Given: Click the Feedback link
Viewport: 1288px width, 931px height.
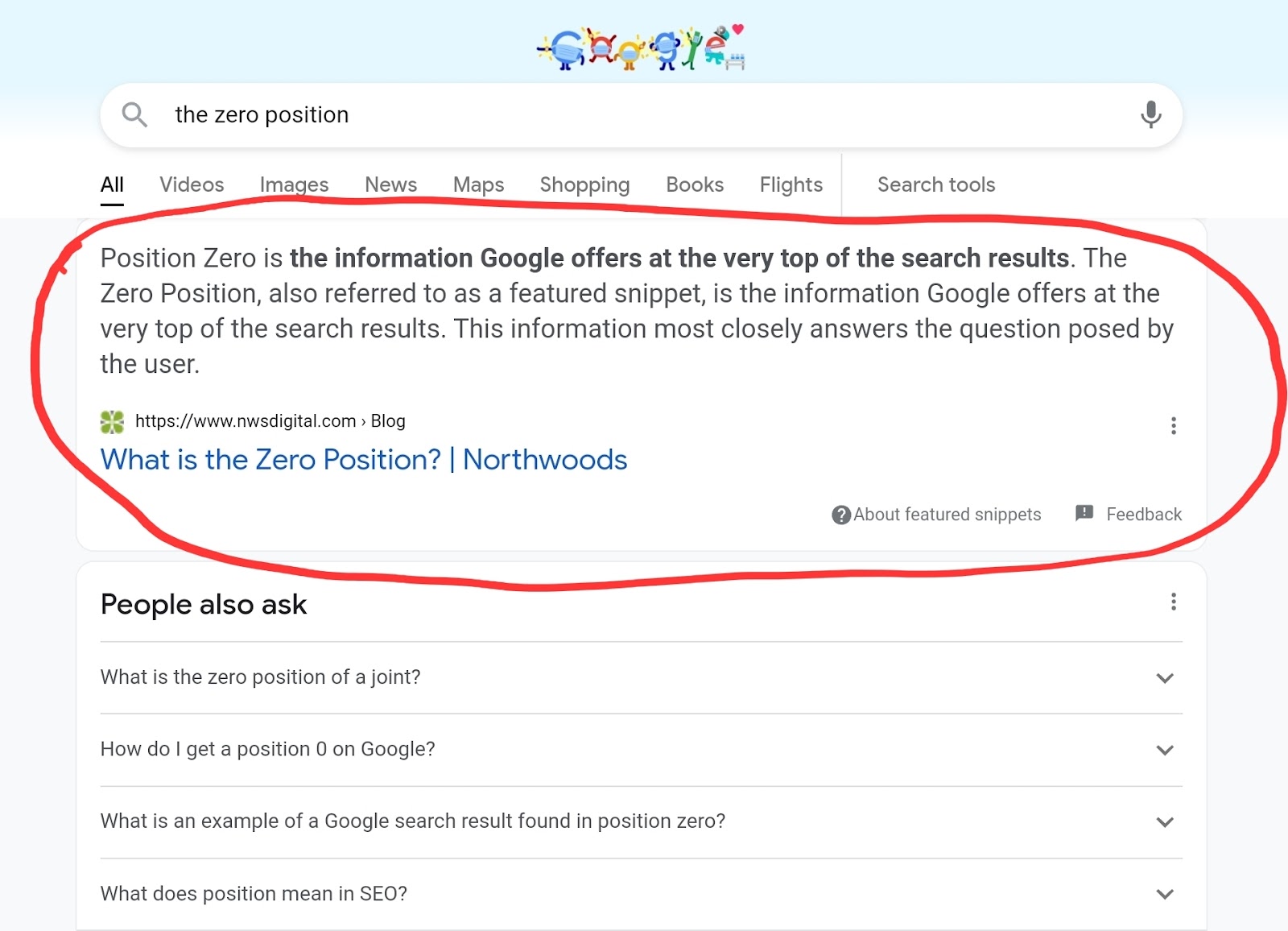Looking at the screenshot, I should tap(1144, 515).
